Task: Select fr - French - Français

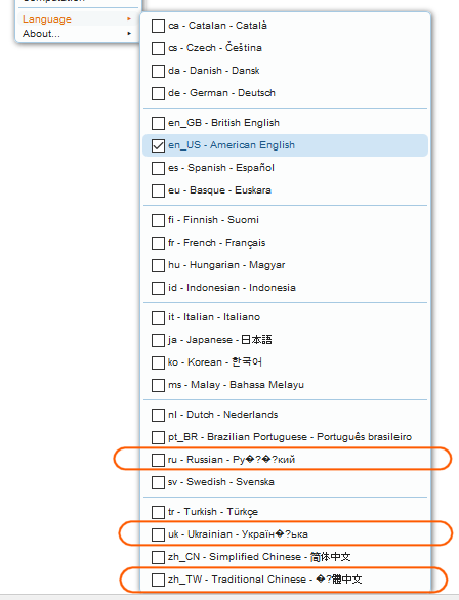Action: pos(285,243)
